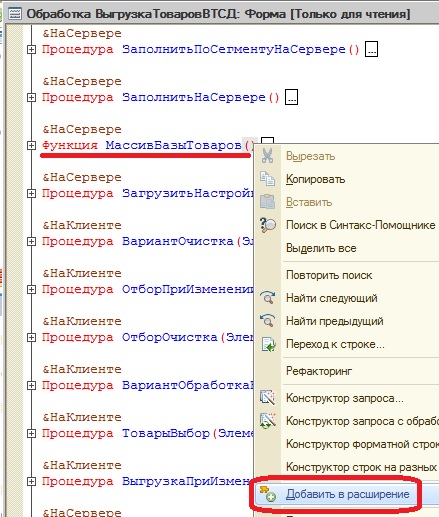Click the copy pages icon
The image size is (439, 517).
tap(267, 179)
